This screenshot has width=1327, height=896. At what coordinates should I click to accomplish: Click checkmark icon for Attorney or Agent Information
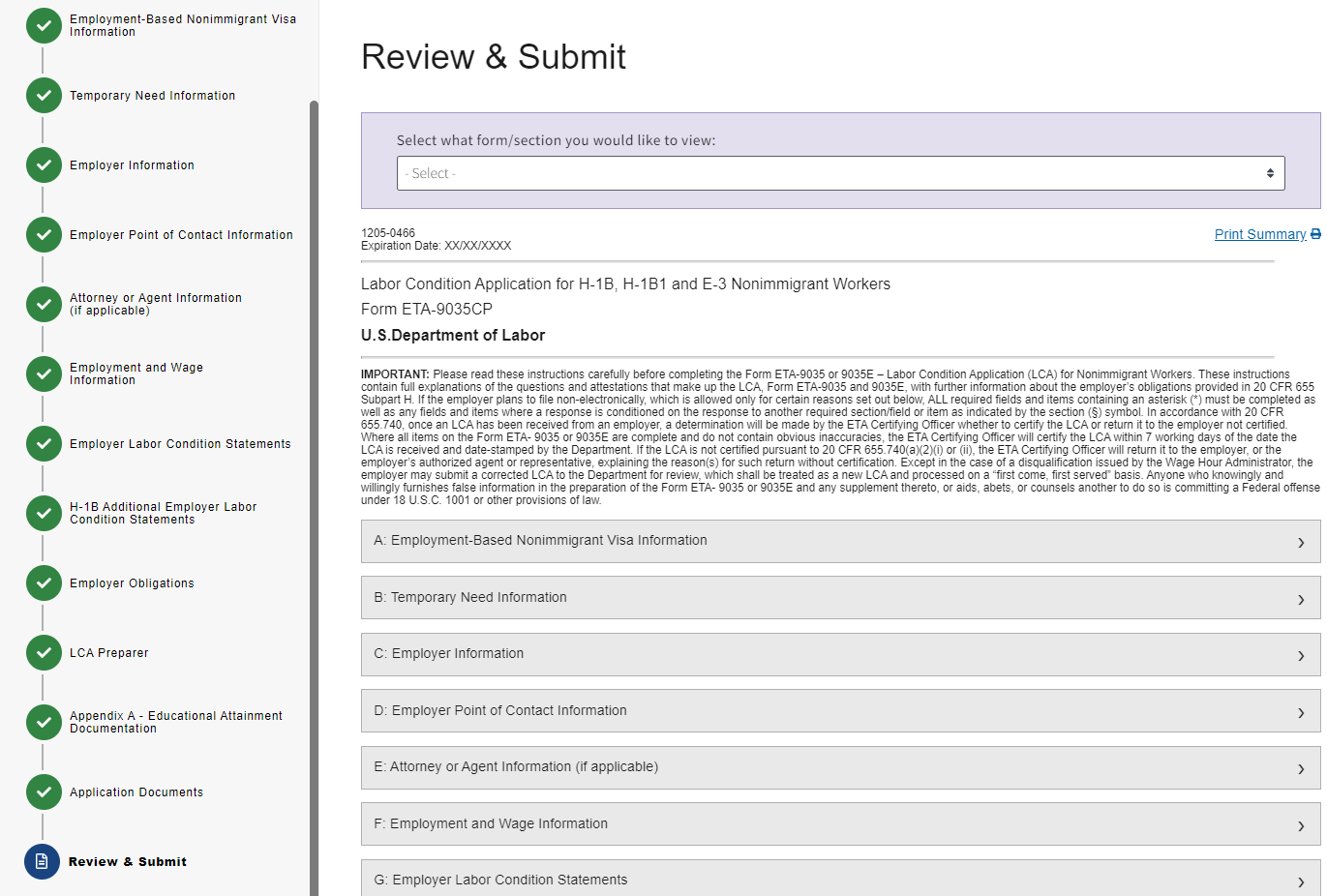44,305
